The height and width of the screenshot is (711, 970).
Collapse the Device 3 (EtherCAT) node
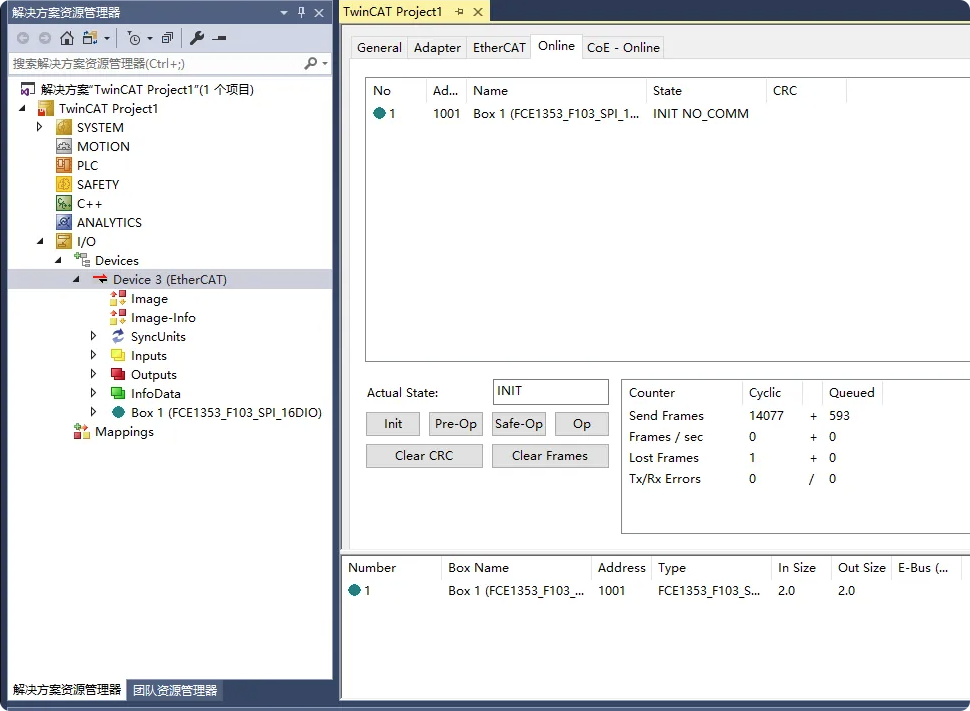(76, 280)
